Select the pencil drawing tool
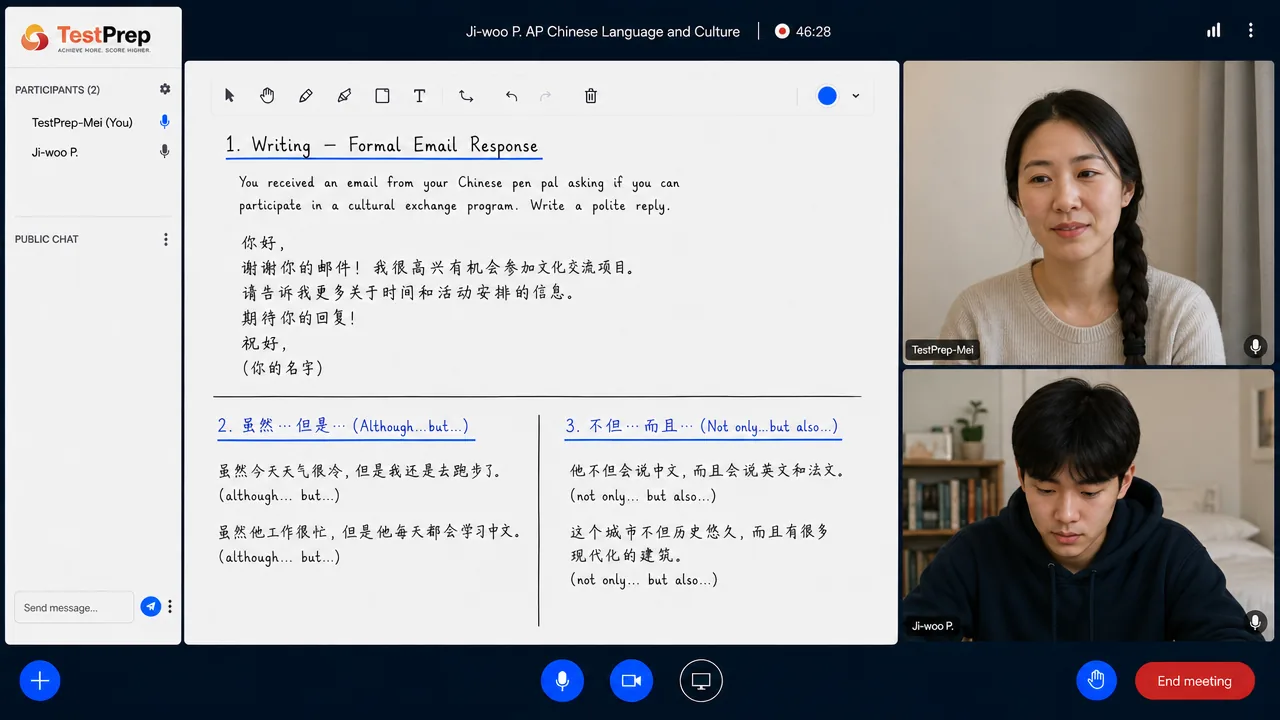Viewport: 1280px width, 720px height. click(x=306, y=96)
